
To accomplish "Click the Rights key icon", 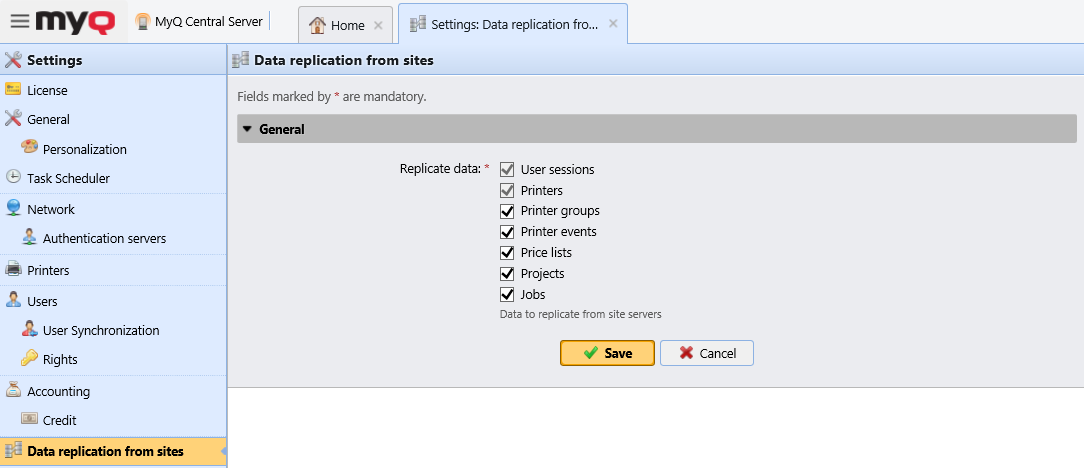I will [x=30, y=359].
